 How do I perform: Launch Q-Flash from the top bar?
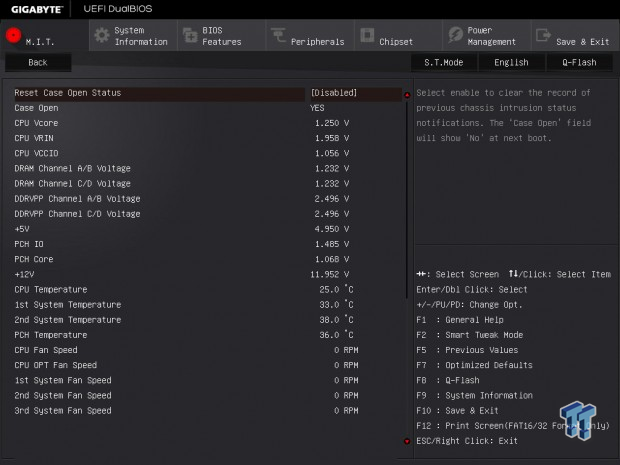579,62
